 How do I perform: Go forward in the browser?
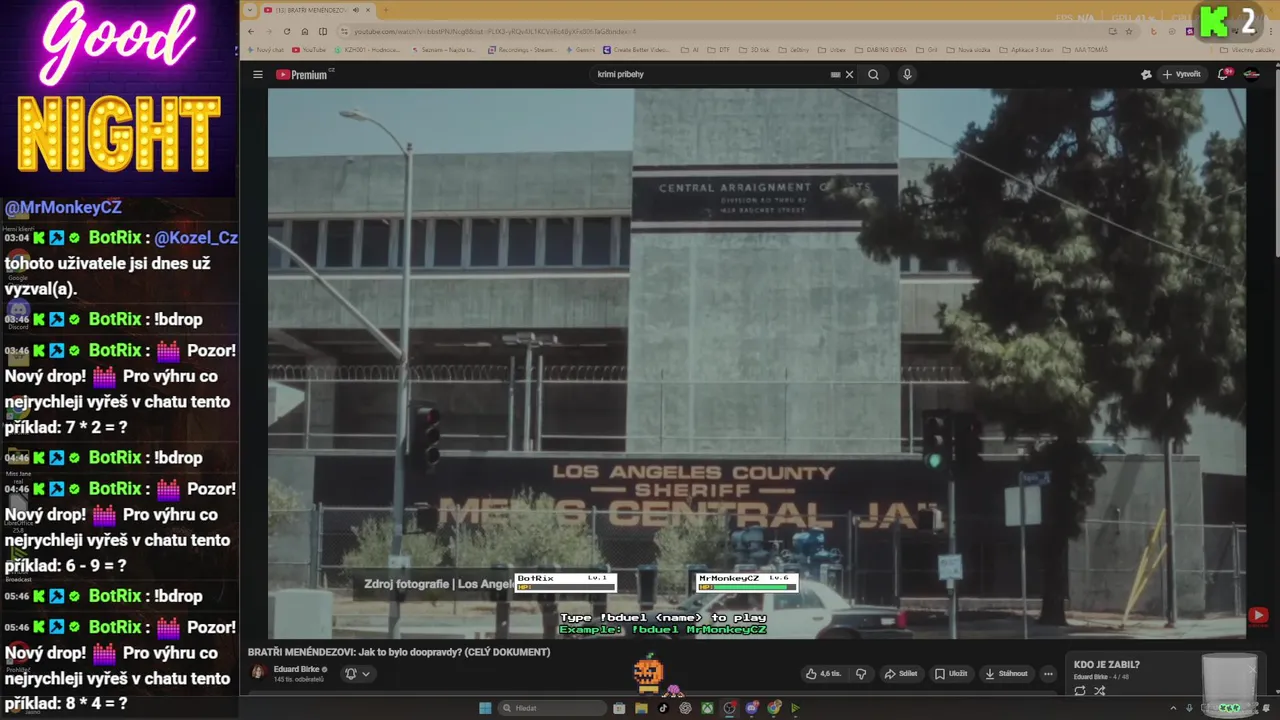[x=269, y=31]
